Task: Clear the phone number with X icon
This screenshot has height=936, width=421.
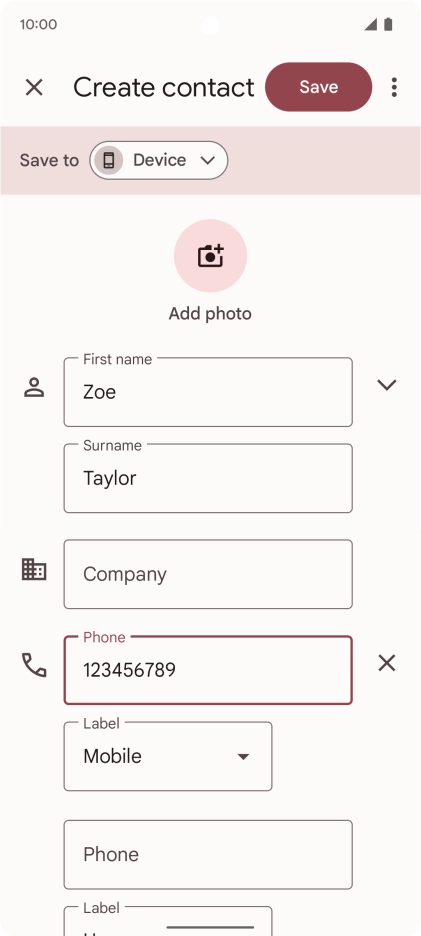Action: tap(387, 663)
